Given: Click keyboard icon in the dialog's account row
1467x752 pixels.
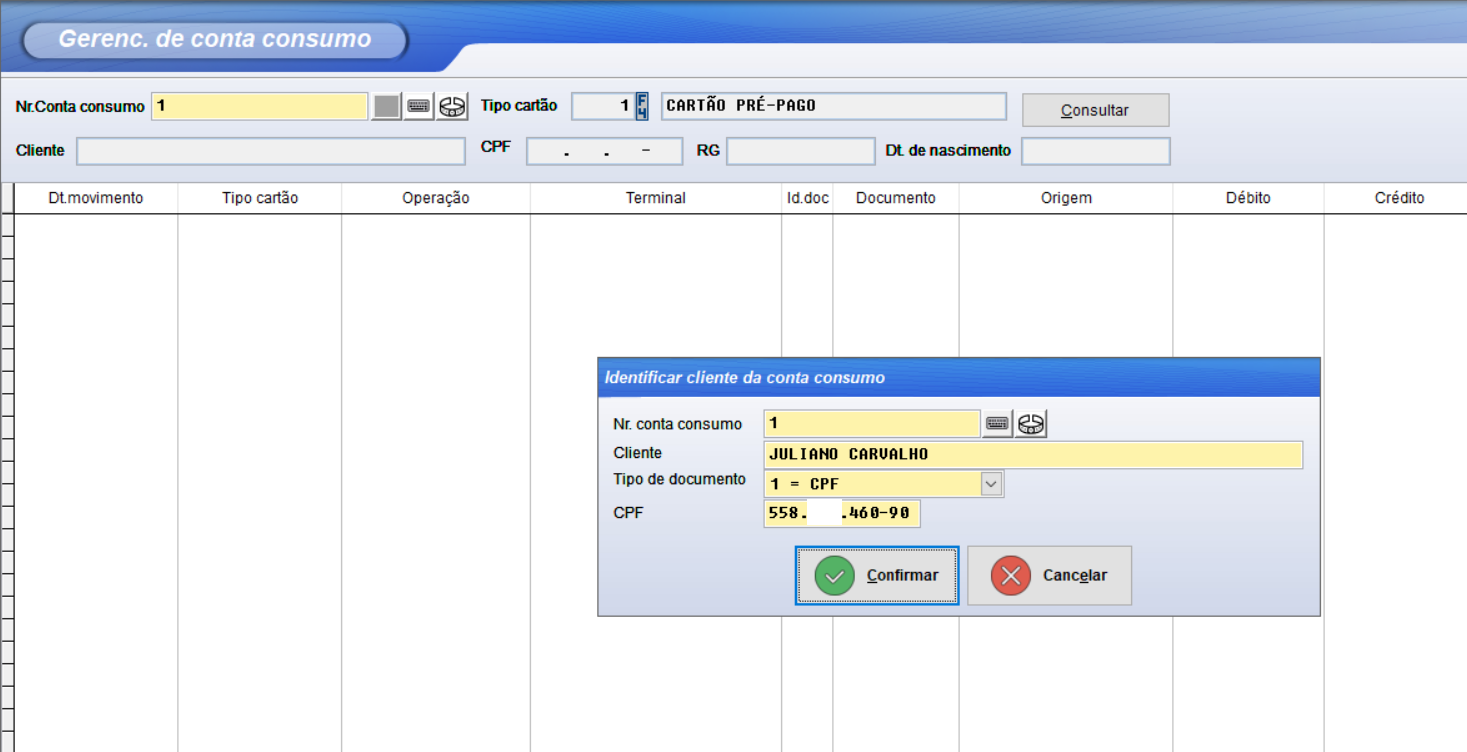Looking at the screenshot, I should point(997,424).
